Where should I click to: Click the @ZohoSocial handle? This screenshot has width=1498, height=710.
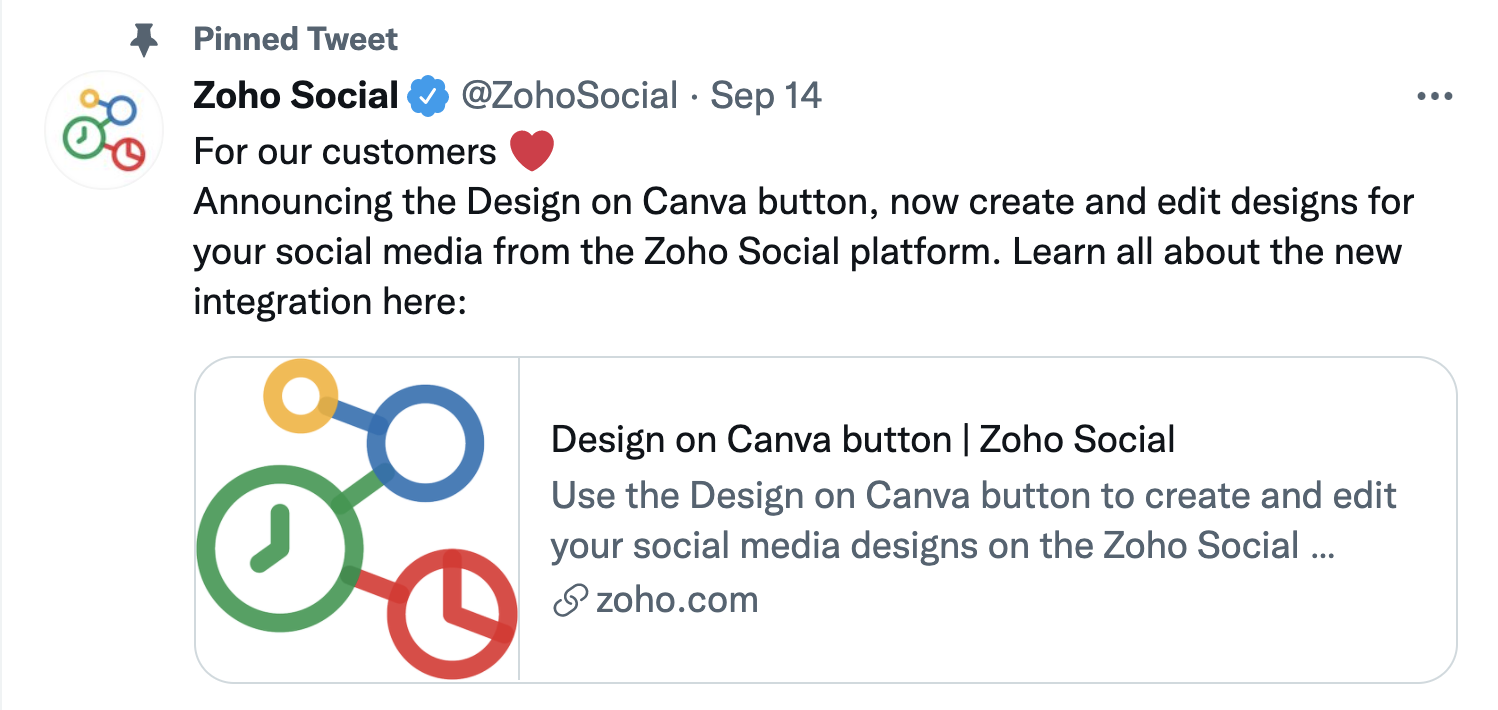(x=568, y=96)
